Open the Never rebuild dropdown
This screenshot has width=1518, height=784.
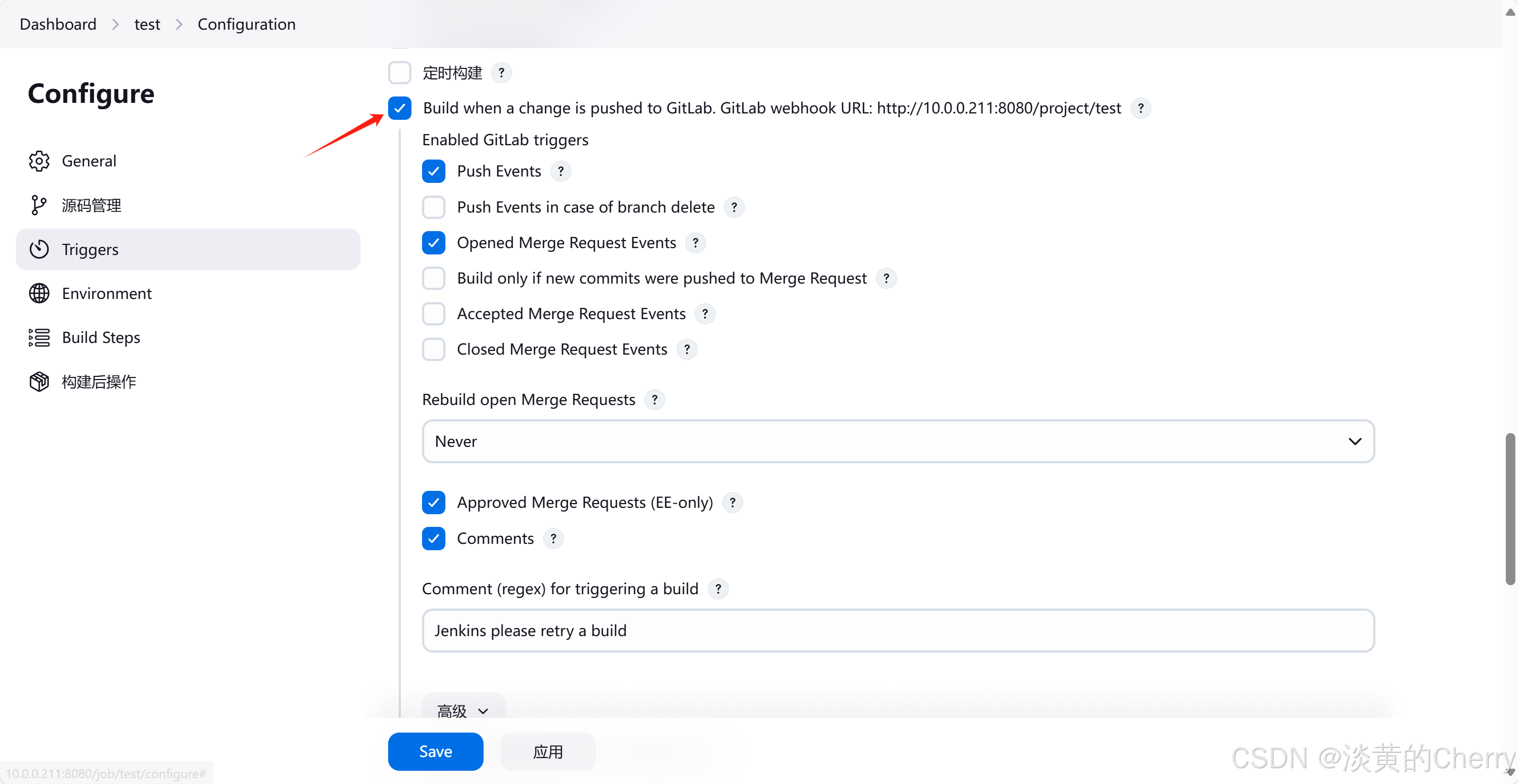(898, 441)
